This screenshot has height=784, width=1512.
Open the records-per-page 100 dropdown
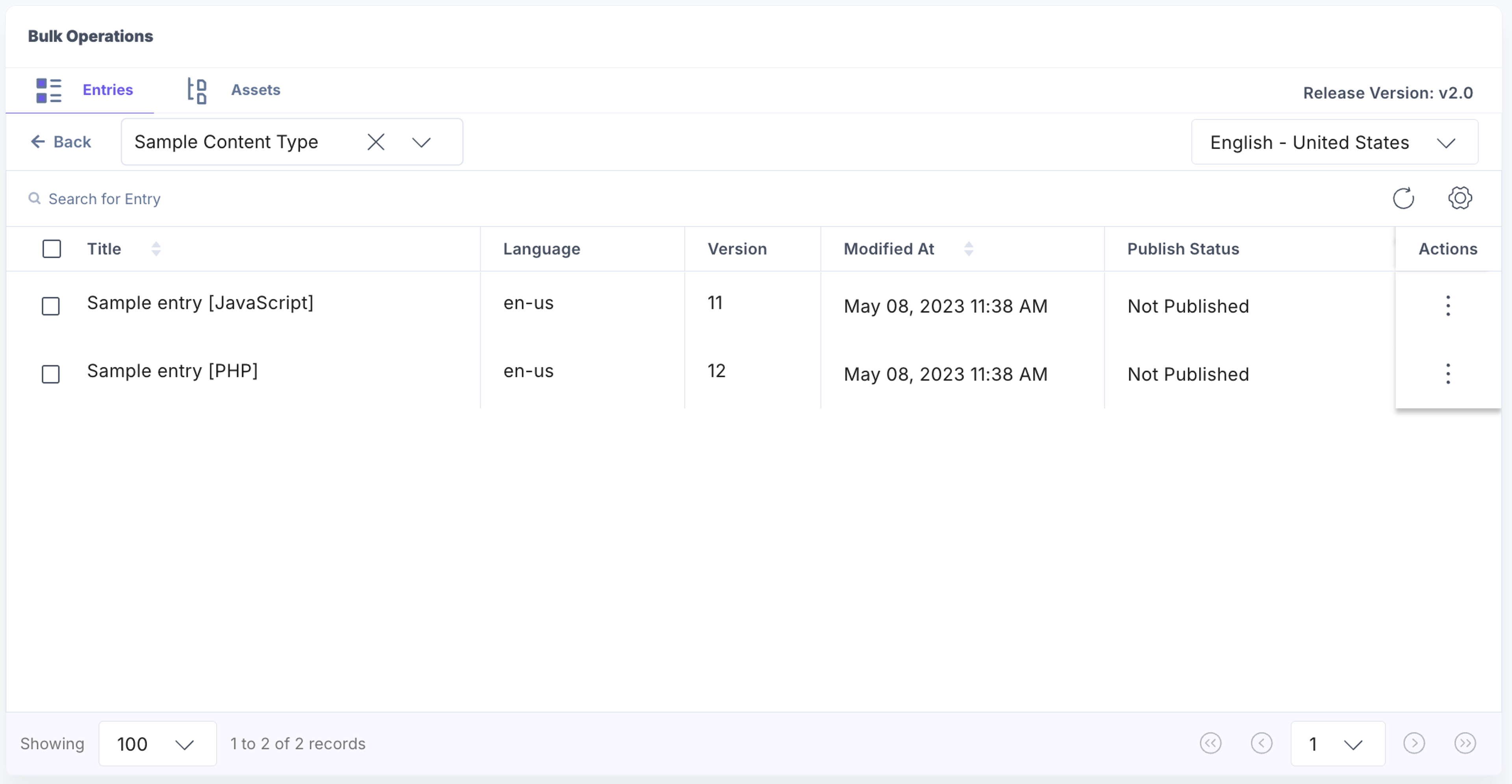pos(157,743)
